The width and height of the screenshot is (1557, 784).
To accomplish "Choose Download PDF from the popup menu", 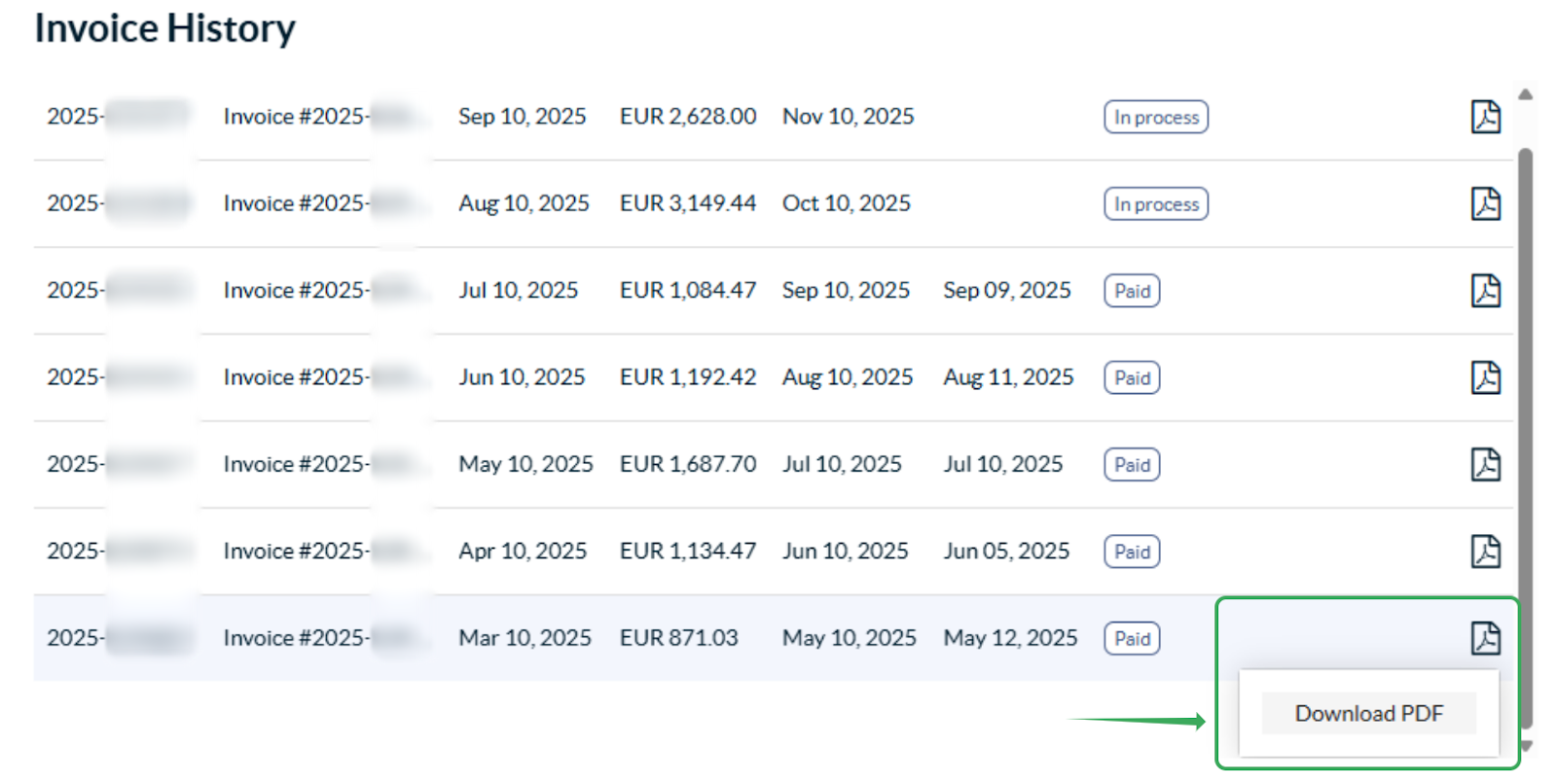I will click(1368, 714).
